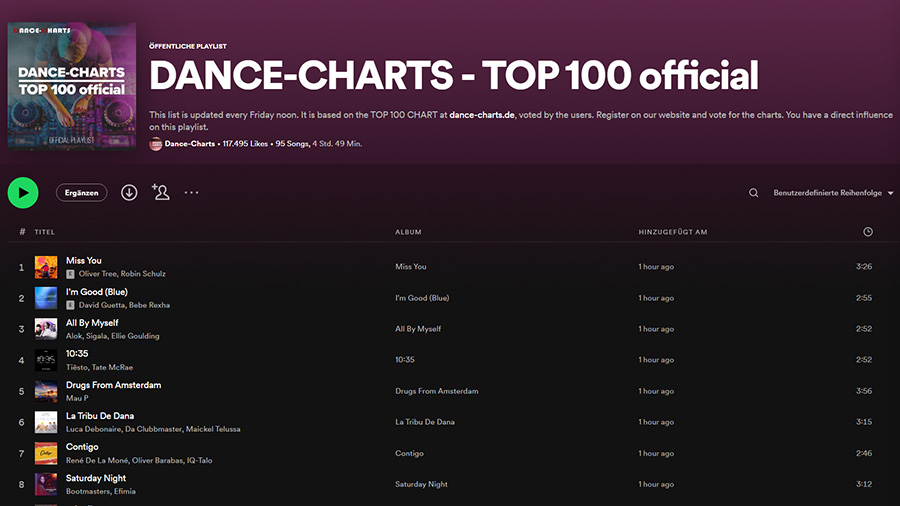Open the I'm Good (Blue) album link
This screenshot has height=506, width=900.
[x=422, y=298]
